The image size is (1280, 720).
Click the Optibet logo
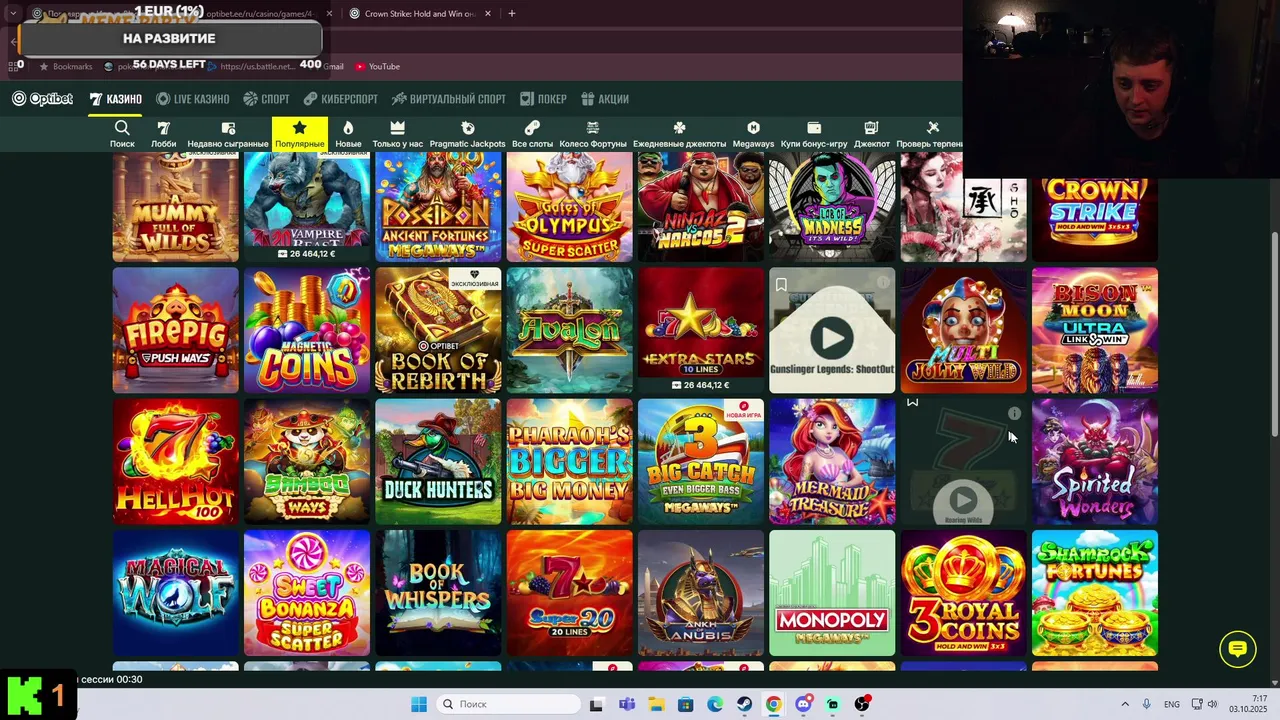click(x=43, y=99)
